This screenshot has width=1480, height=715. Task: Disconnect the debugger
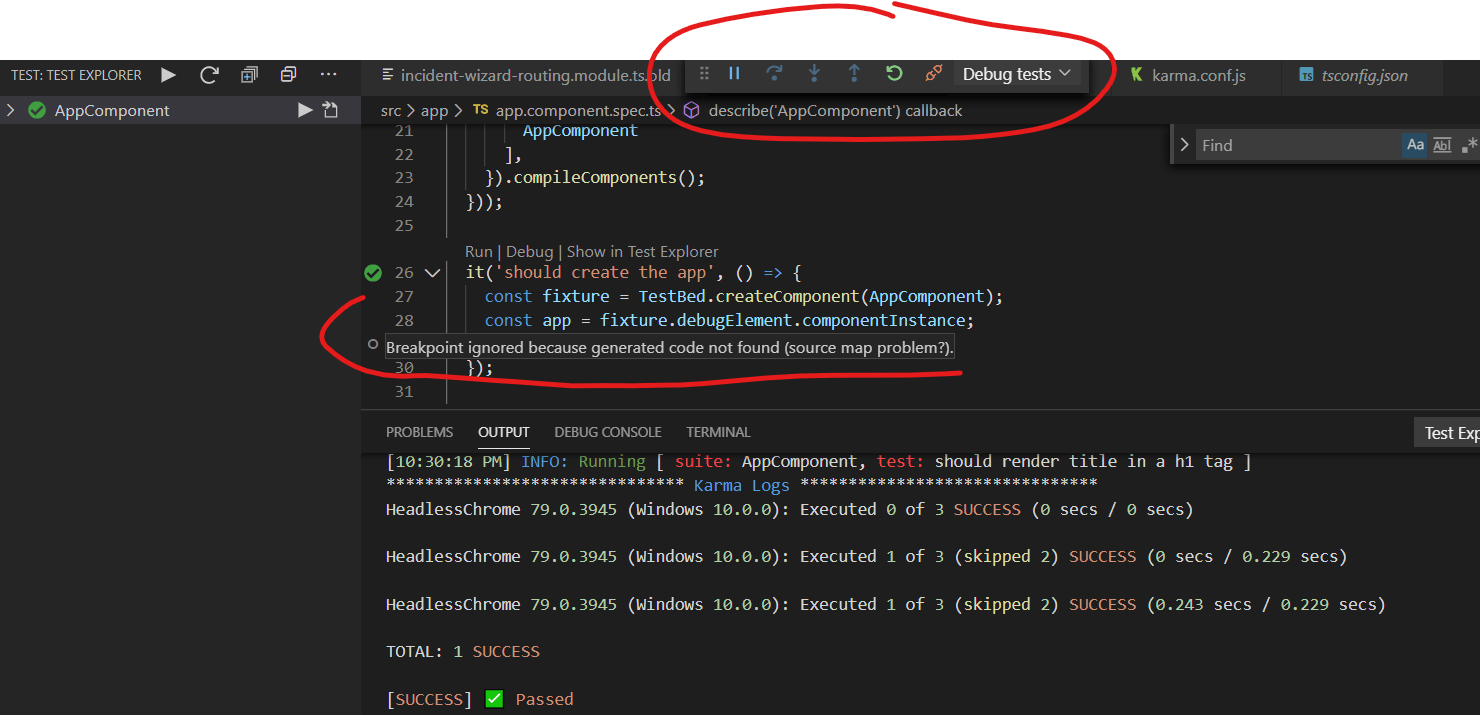[933, 74]
